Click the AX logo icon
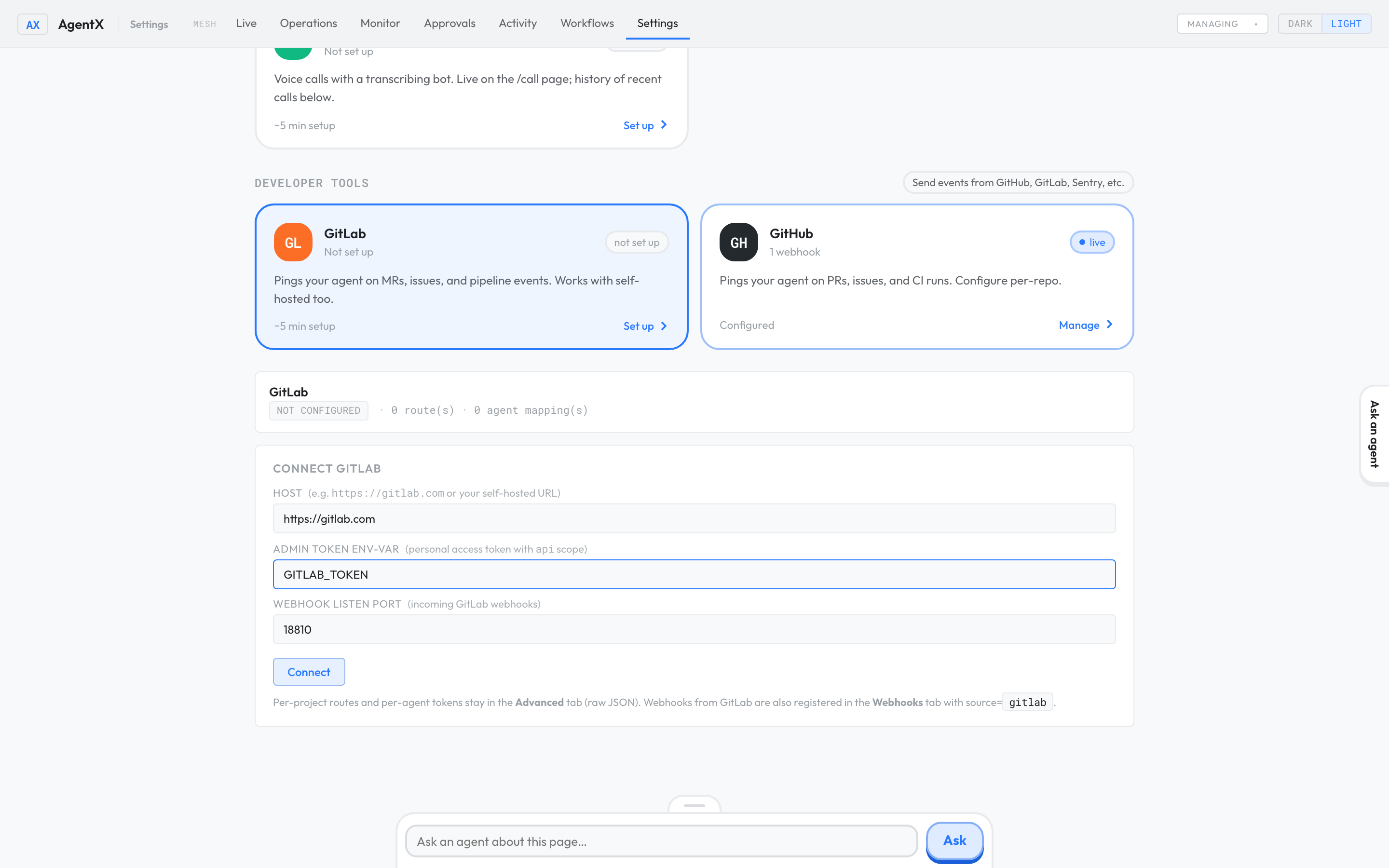 coord(33,24)
